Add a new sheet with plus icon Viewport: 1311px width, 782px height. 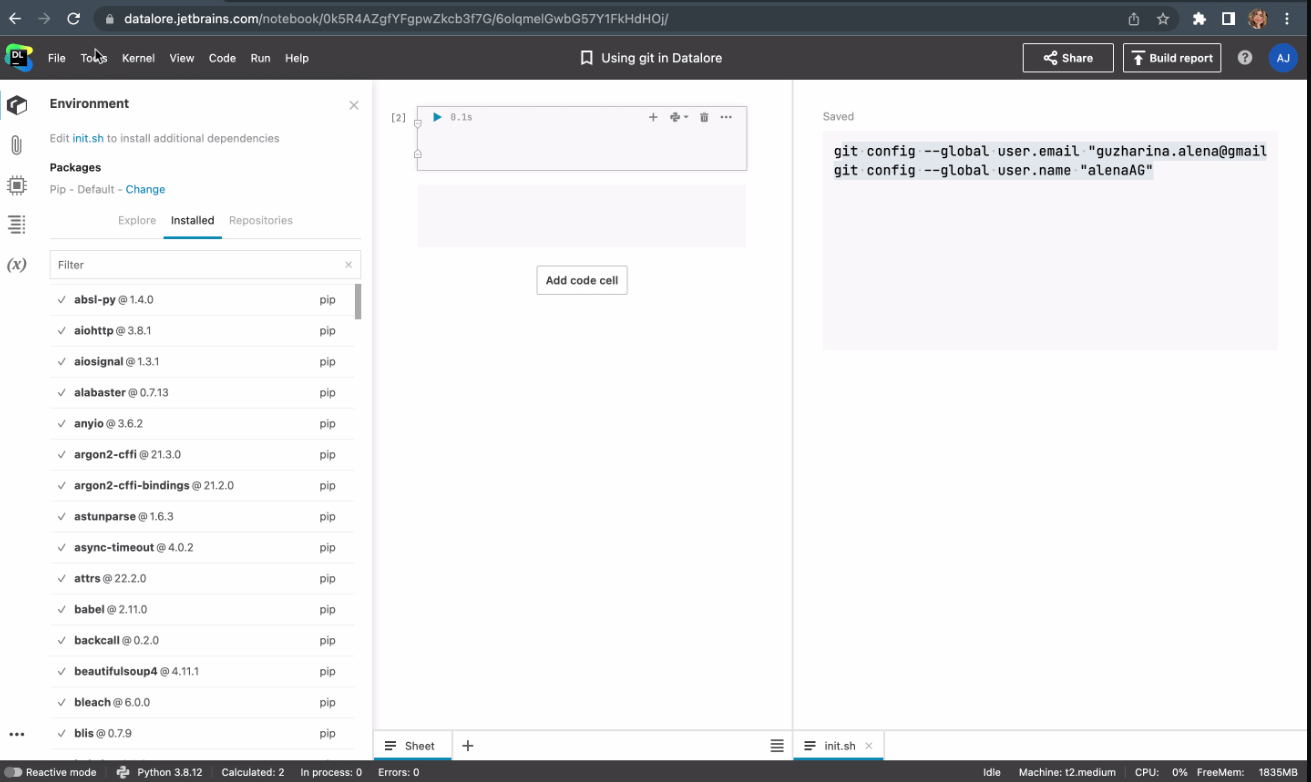[467, 746]
